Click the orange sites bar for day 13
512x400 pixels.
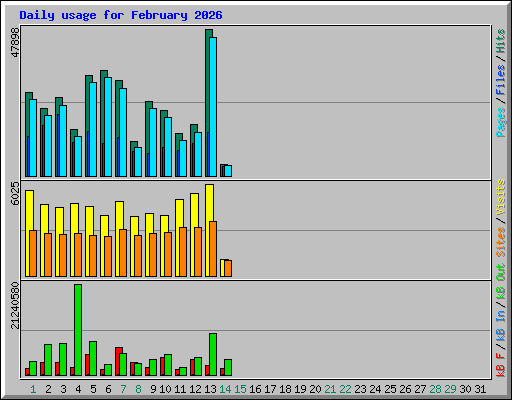coord(213,249)
